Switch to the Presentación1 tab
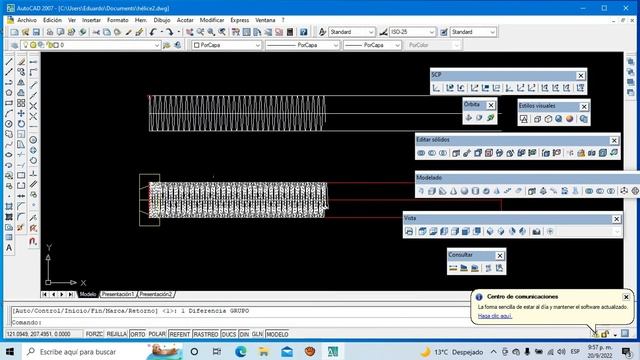Screen dimensions: 640x360 pyautogui.click(x=118, y=294)
